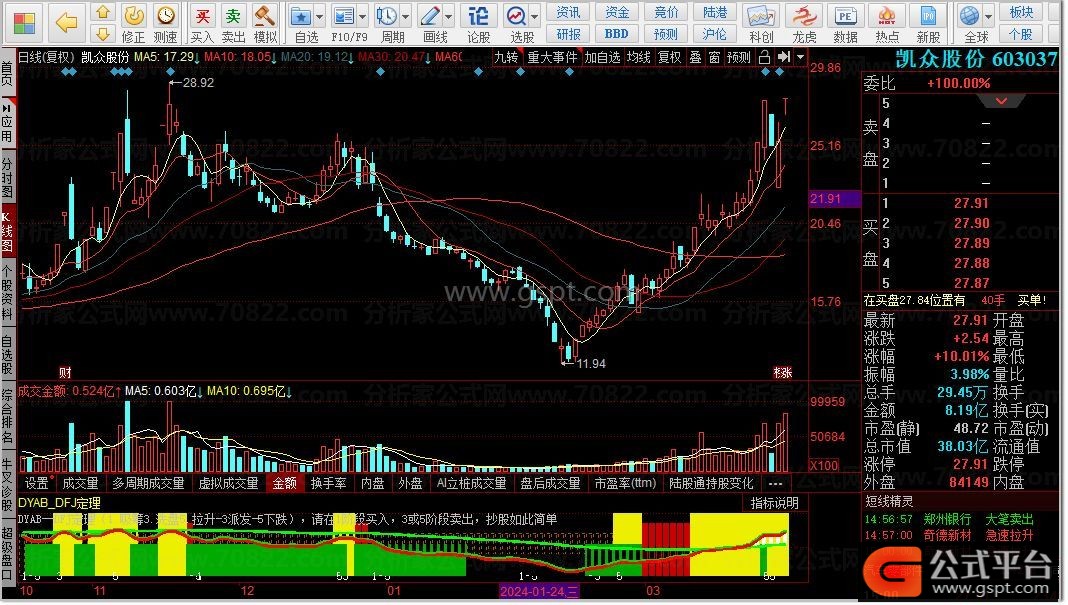
Task: Toggle 叠 overlay mode on chart
Action: pyautogui.click(x=695, y=57)
